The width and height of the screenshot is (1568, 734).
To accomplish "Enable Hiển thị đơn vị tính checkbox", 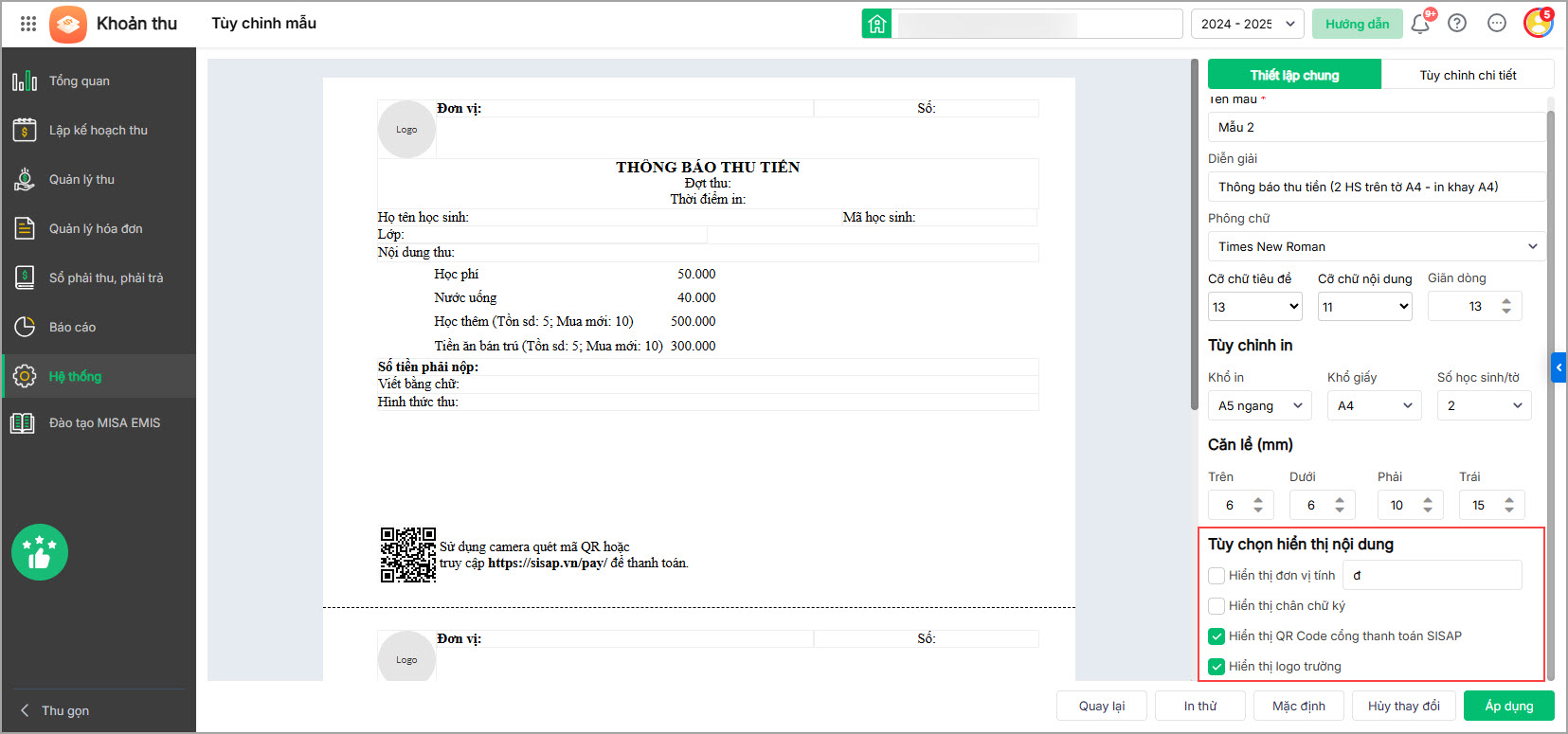I will 1217,576.
